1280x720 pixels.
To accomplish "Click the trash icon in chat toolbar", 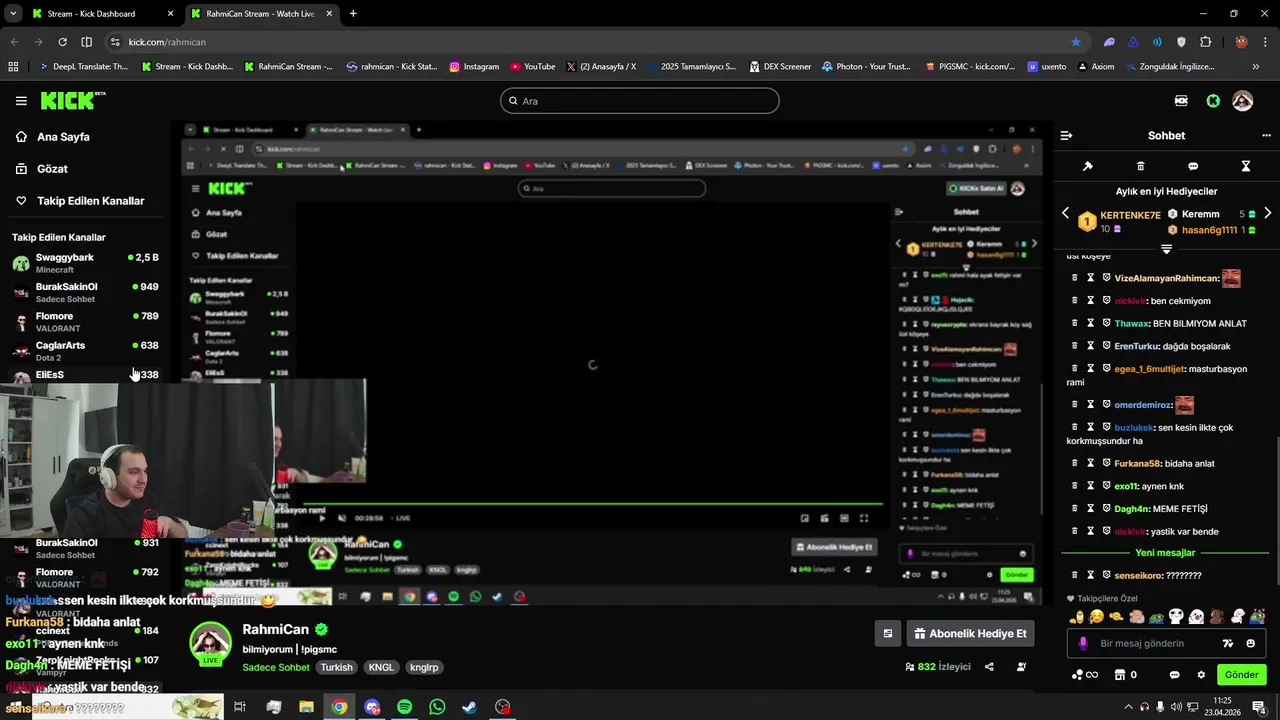I will (1140, 166).
